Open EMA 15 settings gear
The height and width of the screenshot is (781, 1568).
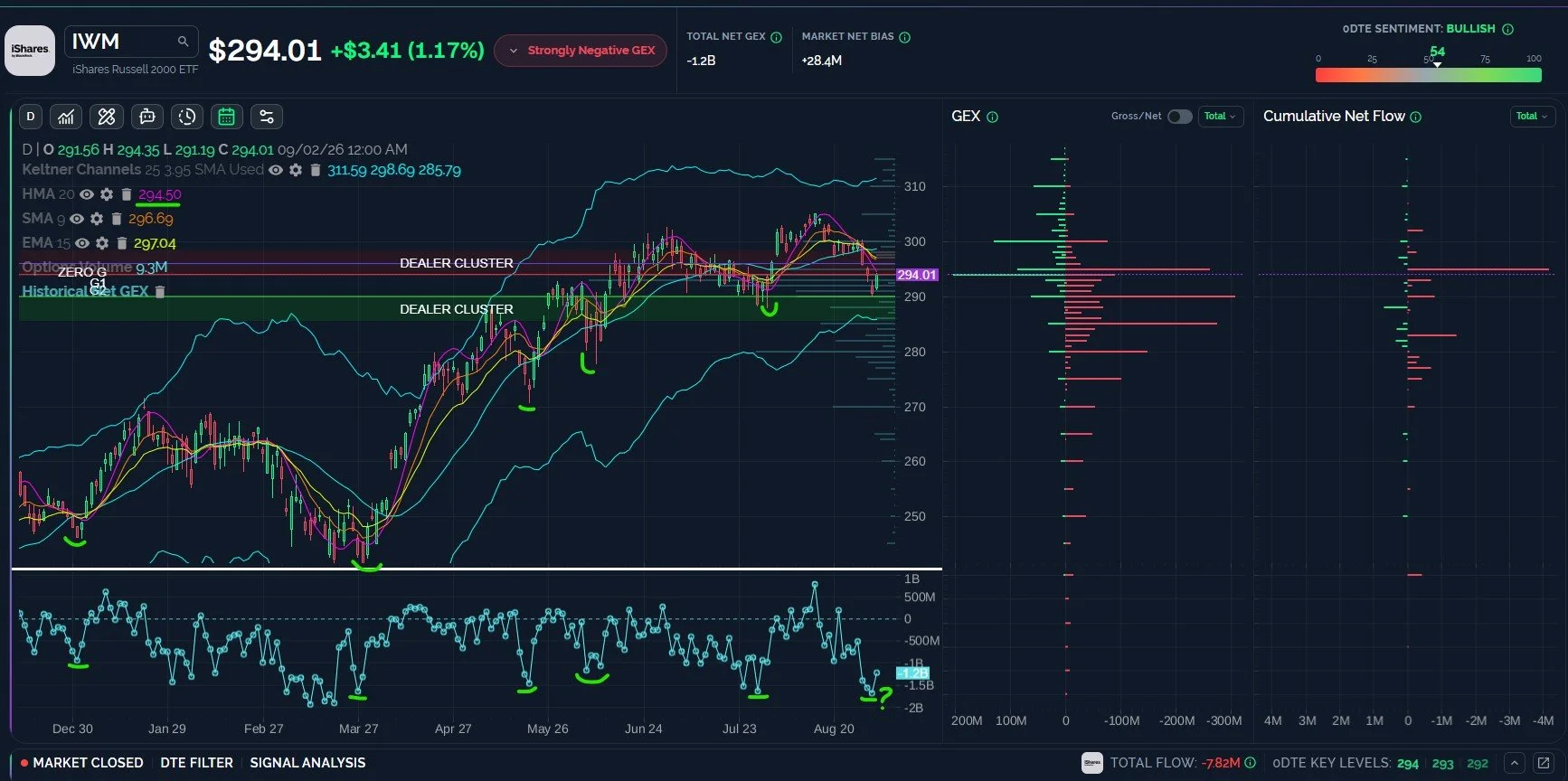[x=102, y=243]
